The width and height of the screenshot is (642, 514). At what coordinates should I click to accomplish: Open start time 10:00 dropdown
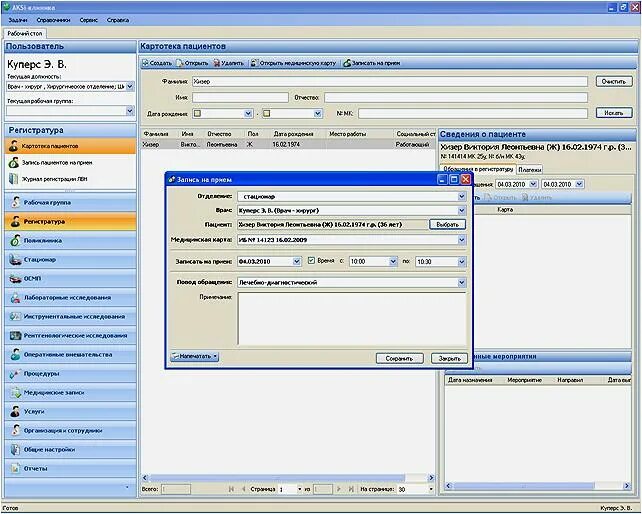pos(393,261)
